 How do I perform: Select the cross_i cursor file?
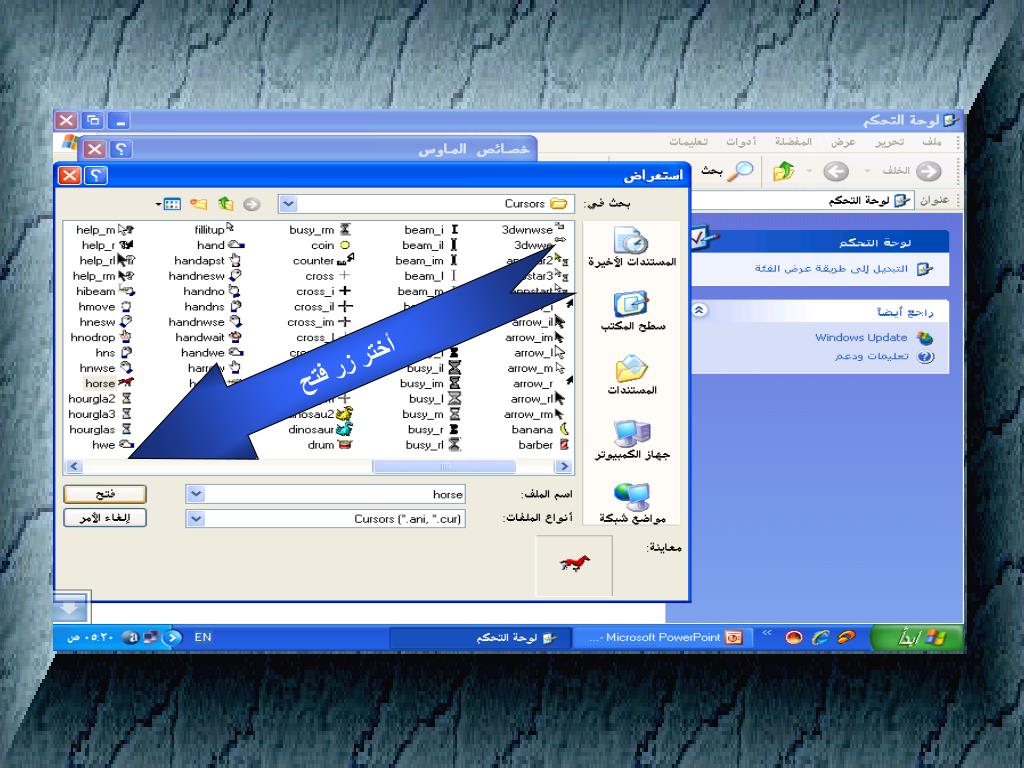point(323,291)
